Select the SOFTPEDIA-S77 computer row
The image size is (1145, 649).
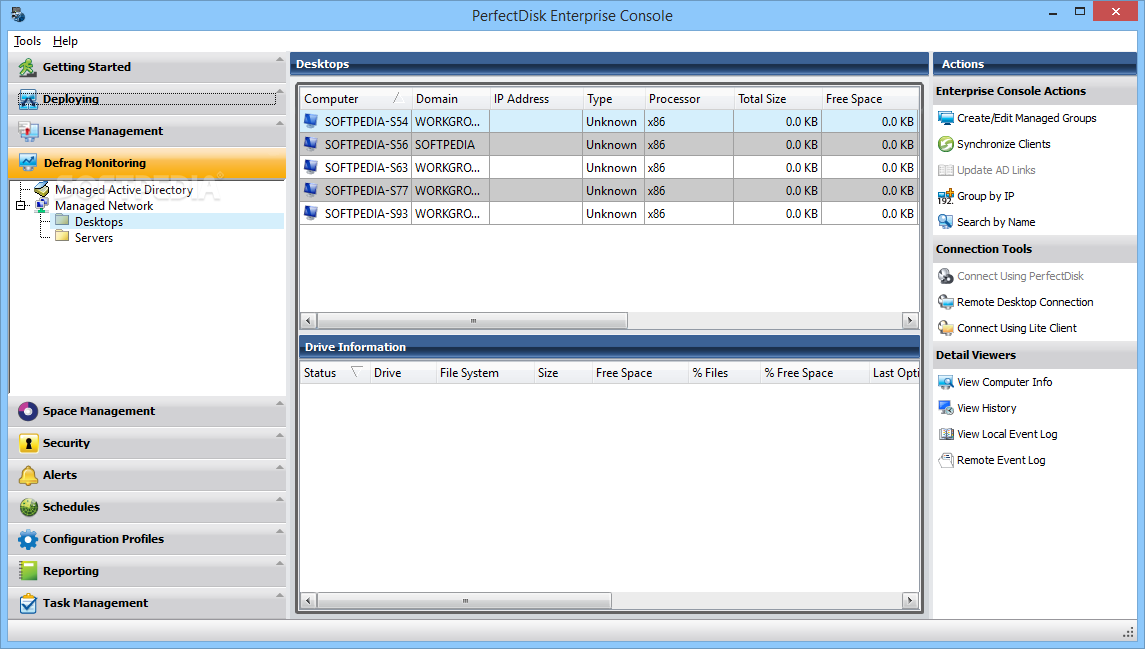(x=608, y=191)
